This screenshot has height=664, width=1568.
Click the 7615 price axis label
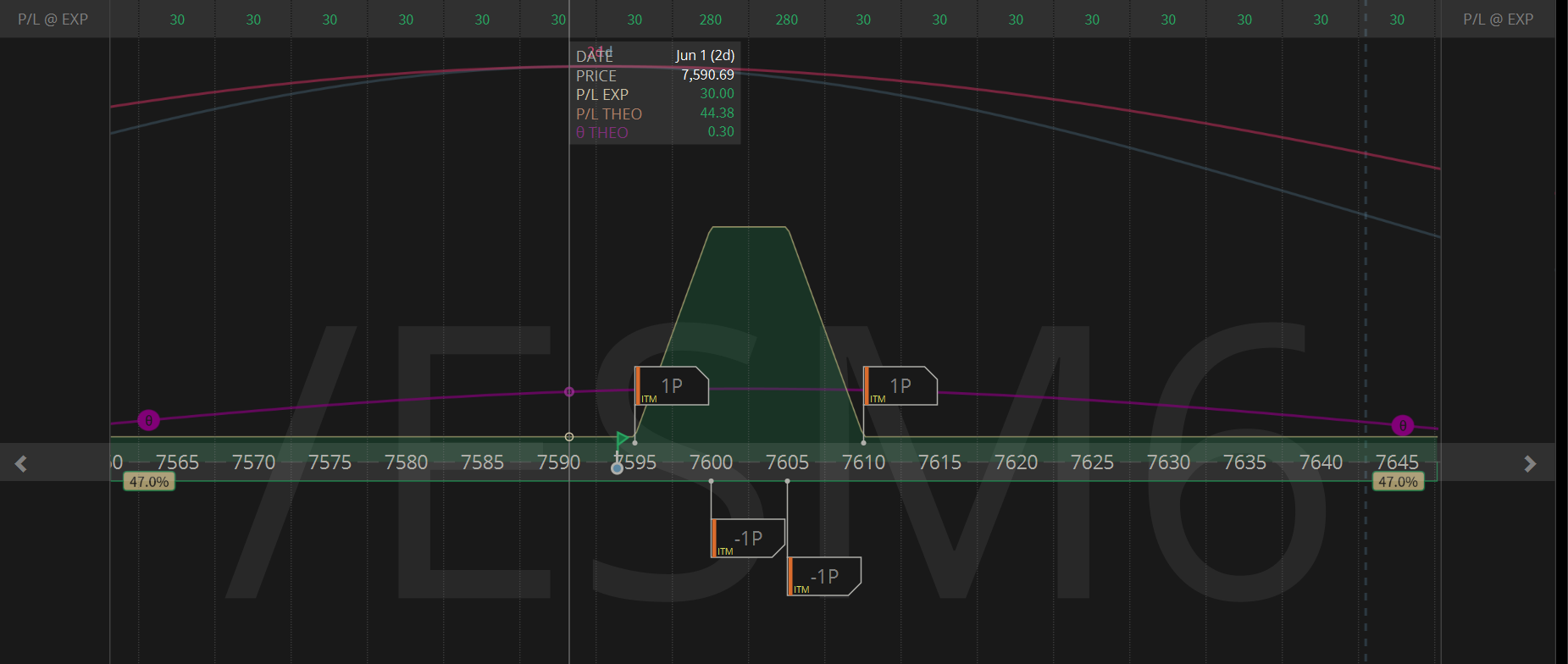pyautogui.click(x=939, y=462)
